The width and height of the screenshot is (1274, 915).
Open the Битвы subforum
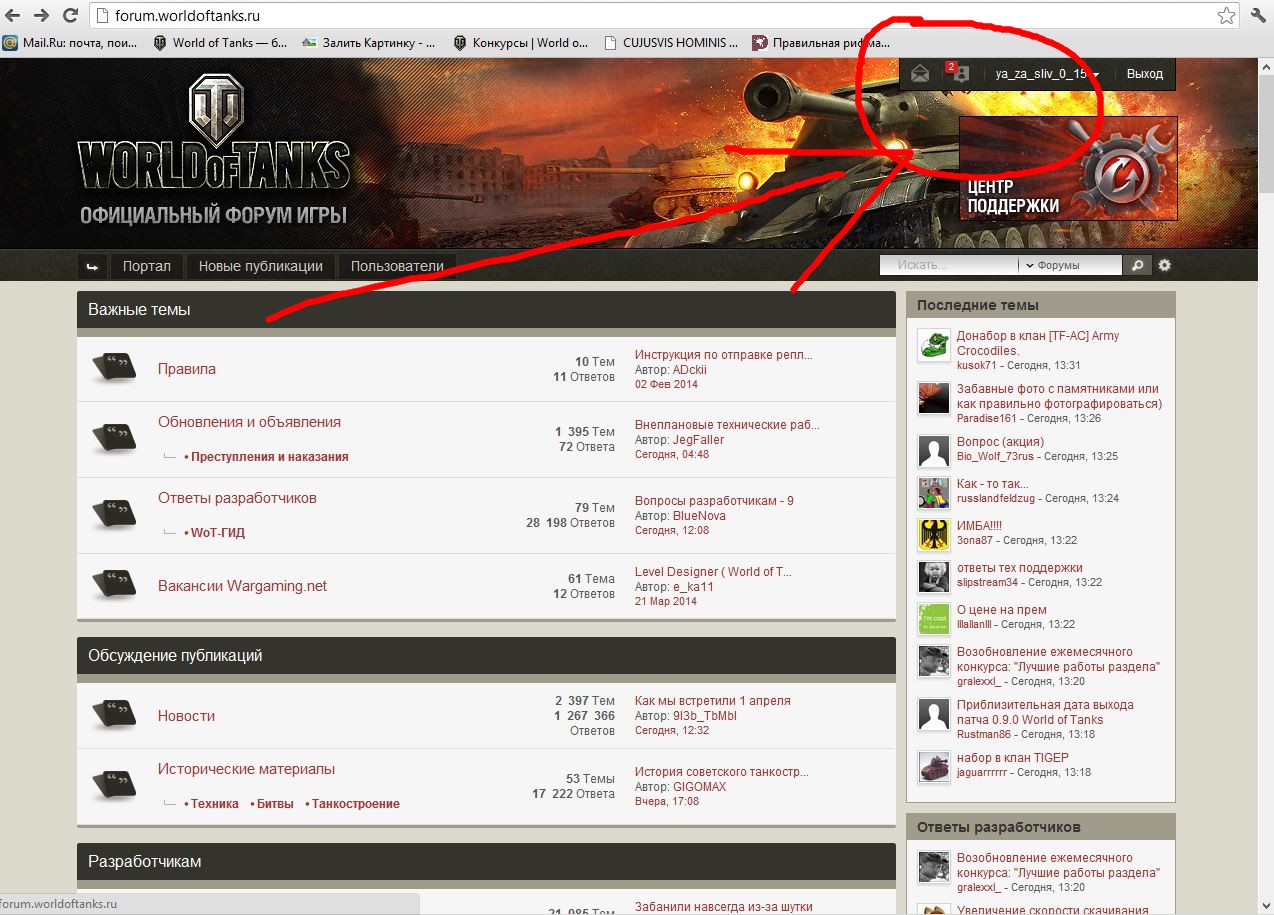(275, 804)
